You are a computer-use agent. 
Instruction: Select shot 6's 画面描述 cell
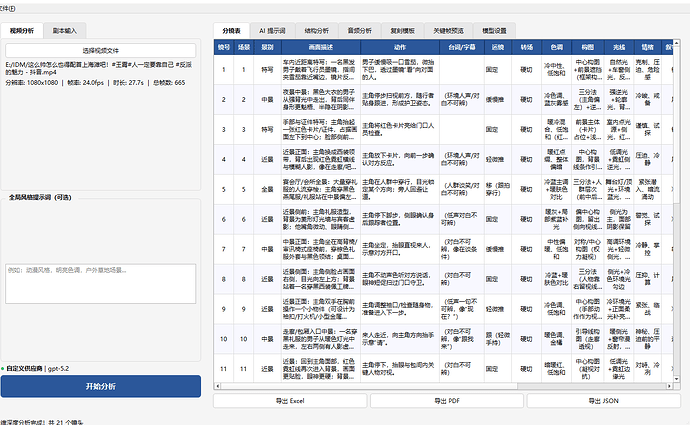321,219
